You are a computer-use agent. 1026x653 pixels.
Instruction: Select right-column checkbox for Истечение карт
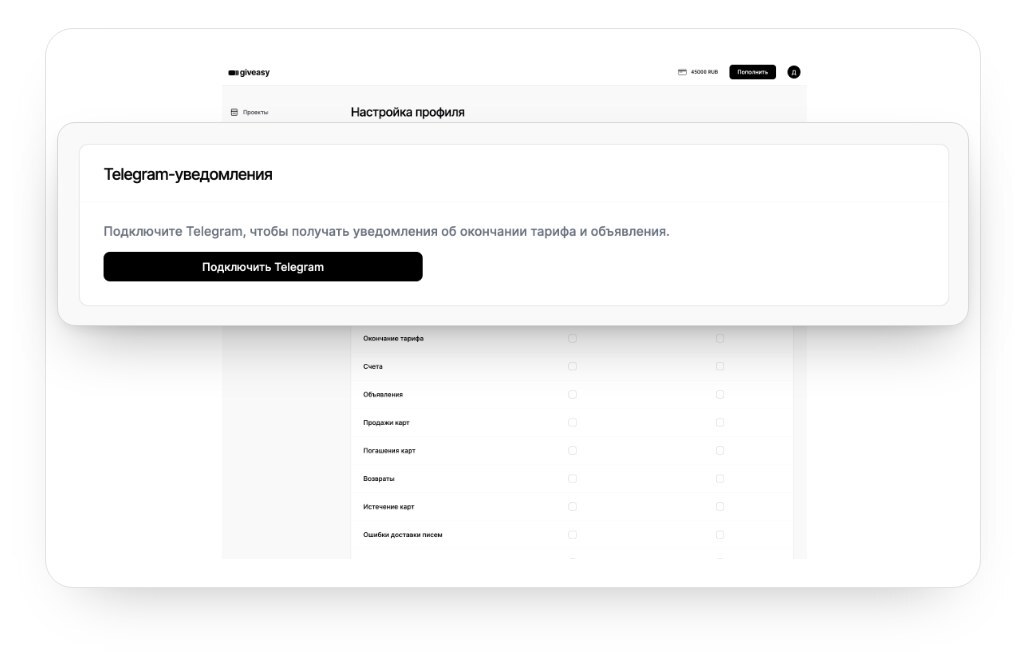click(x=720, y=506)
